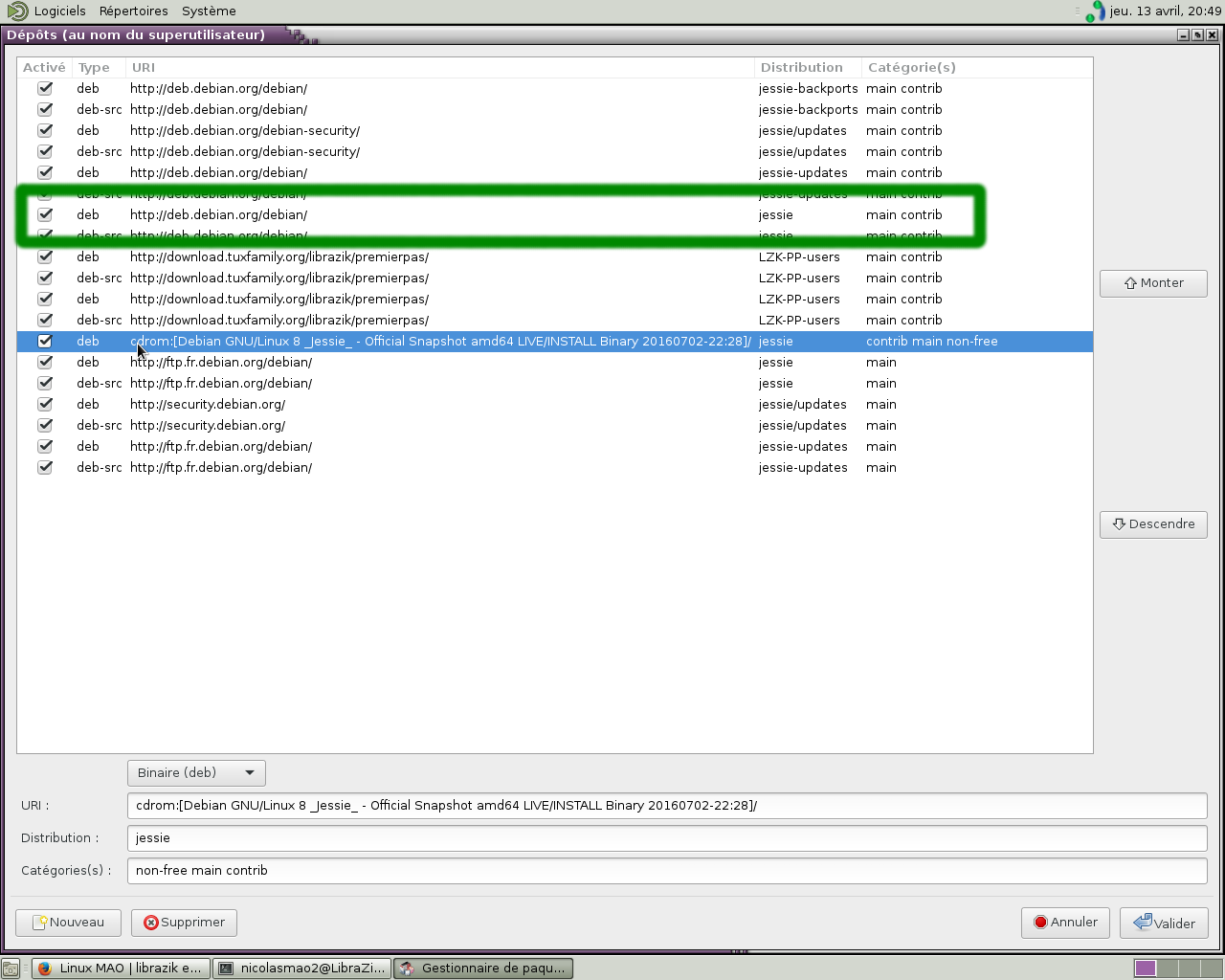Image resolution: width=1225 pixels, height=980 pixels.
Task: Toggle the deb security.debian.org checkbox
Action: (x=45, y=404)
